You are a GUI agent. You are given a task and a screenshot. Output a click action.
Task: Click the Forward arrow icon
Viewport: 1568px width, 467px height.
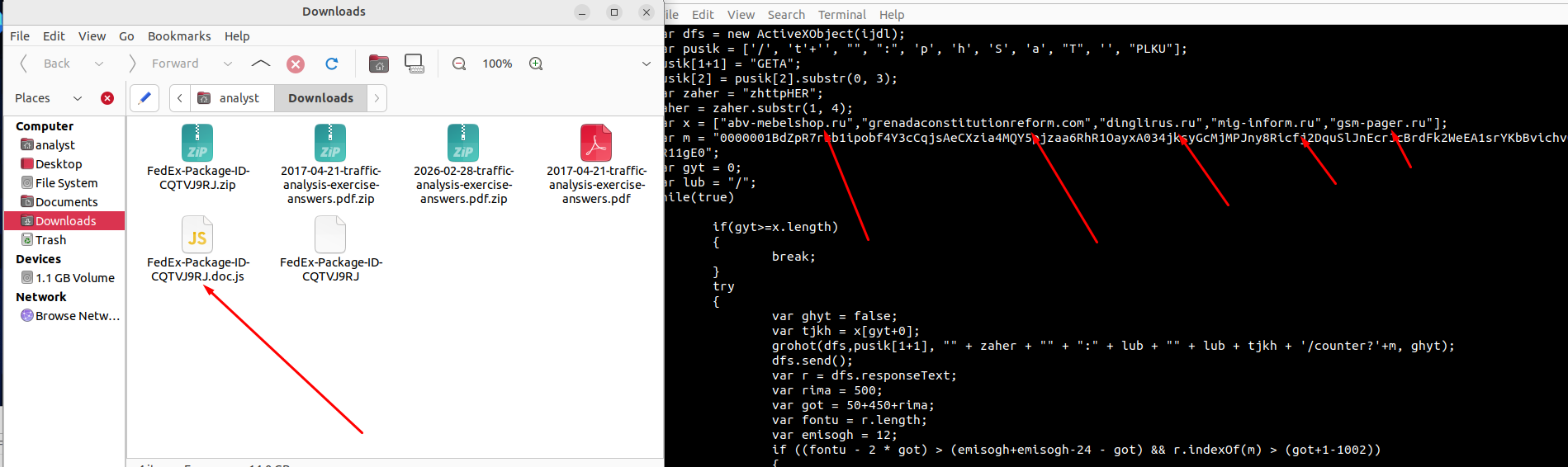point(132,64)
